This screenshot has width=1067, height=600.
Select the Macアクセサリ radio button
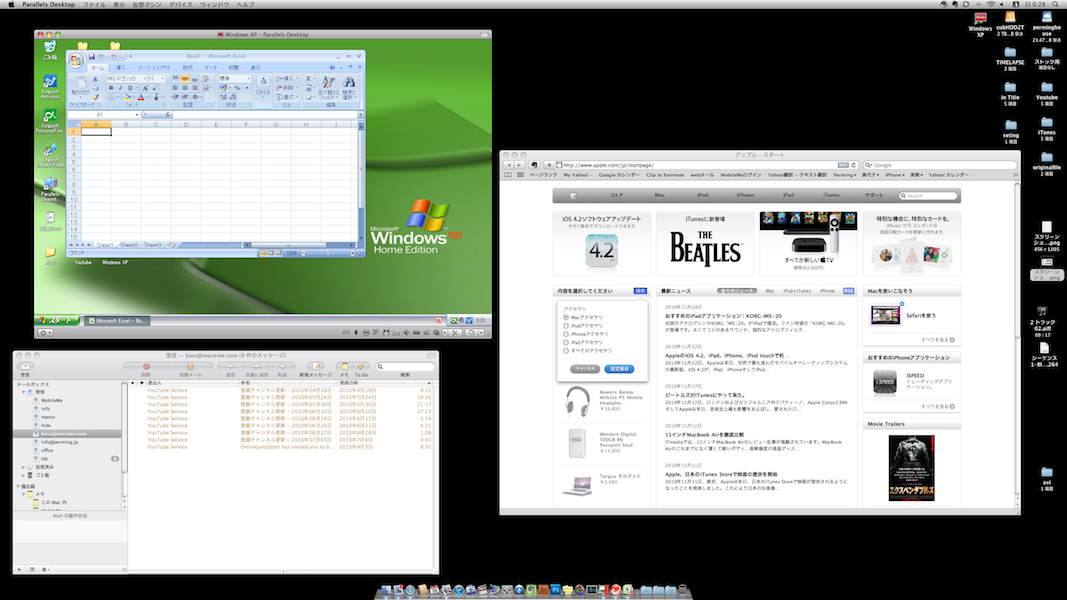[565, 318]
